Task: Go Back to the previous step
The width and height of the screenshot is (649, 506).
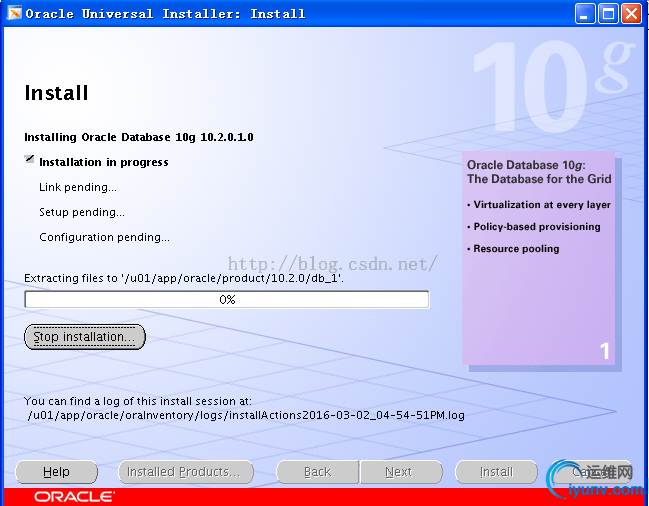Action: tap(317, 472)
